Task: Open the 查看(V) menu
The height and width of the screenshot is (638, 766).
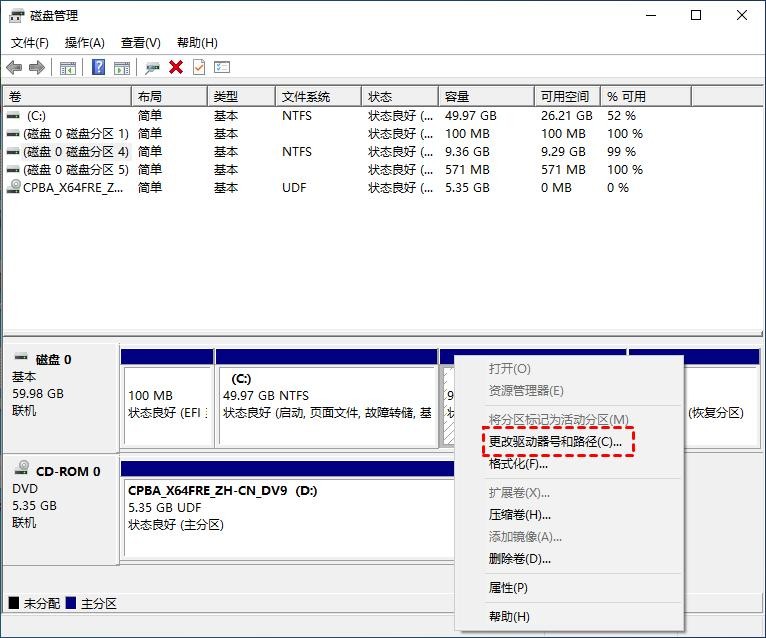Action: click(x=141, y=43)
